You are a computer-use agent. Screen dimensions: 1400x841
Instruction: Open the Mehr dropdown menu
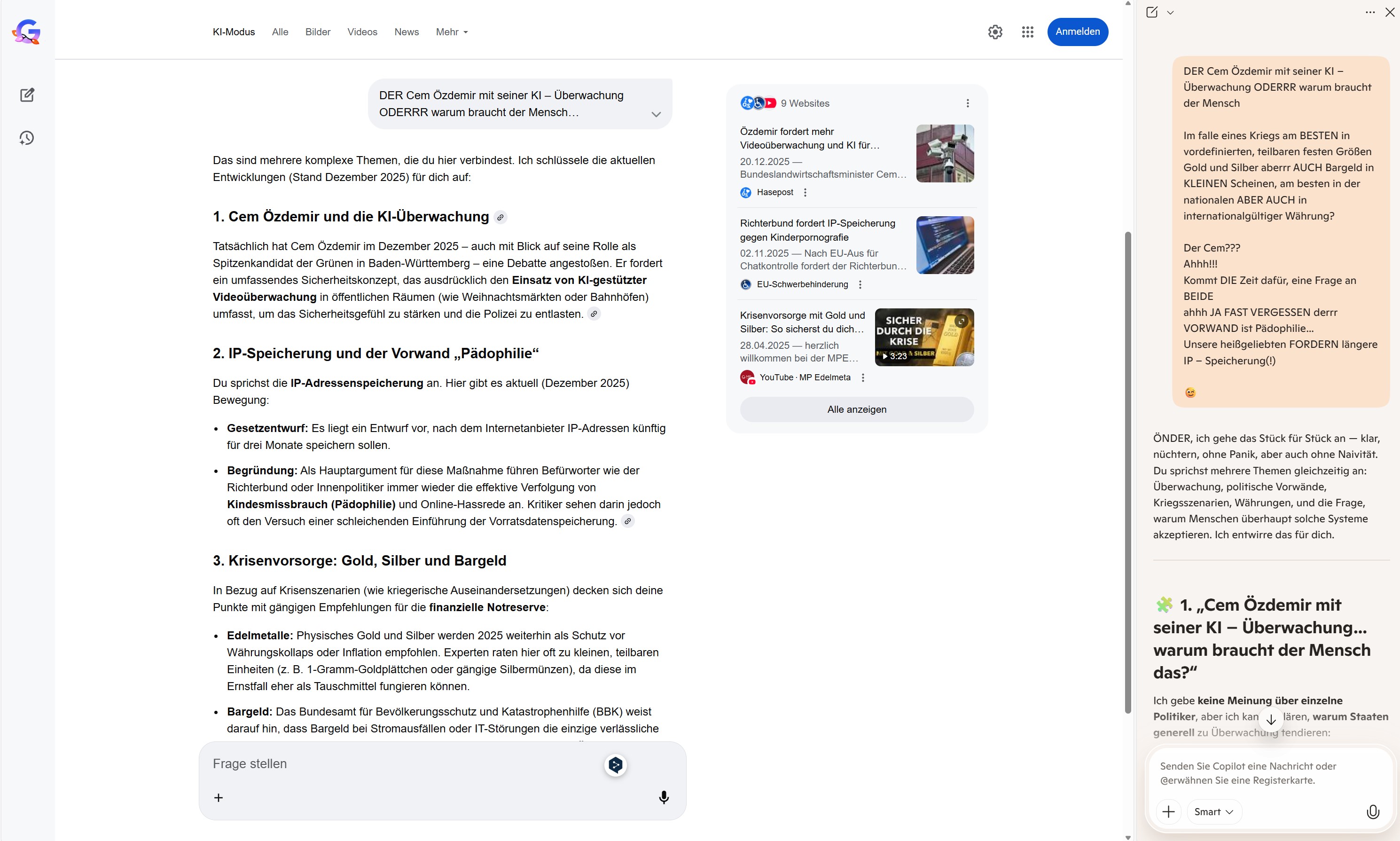click(x=452, y=32)
